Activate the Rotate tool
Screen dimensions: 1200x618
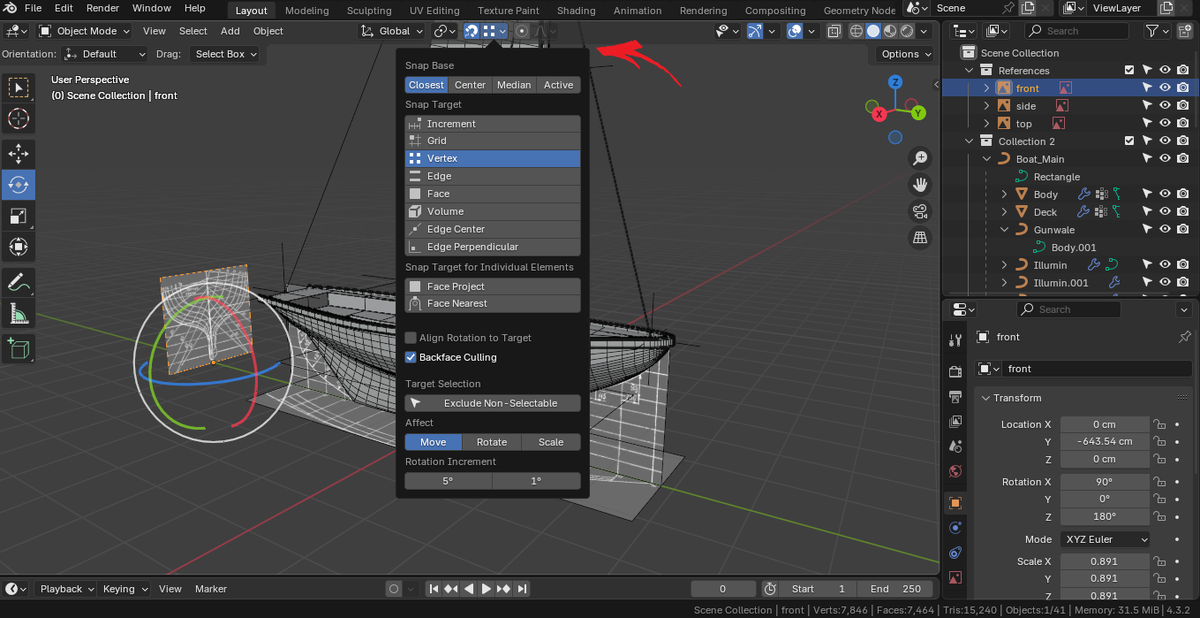pyautogui.click(x=18, y=185)
